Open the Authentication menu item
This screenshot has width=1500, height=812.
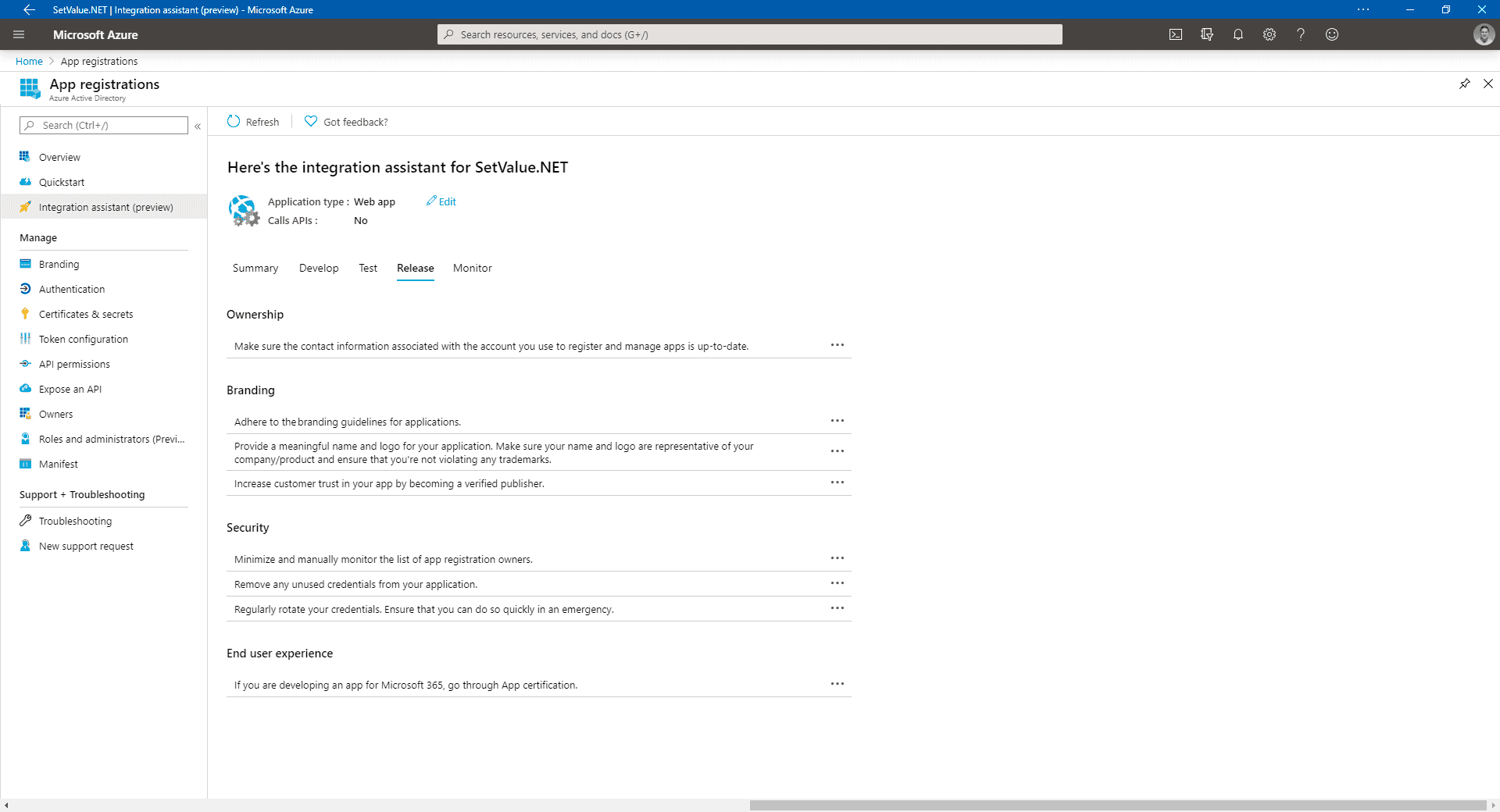[x=72, y=289]
